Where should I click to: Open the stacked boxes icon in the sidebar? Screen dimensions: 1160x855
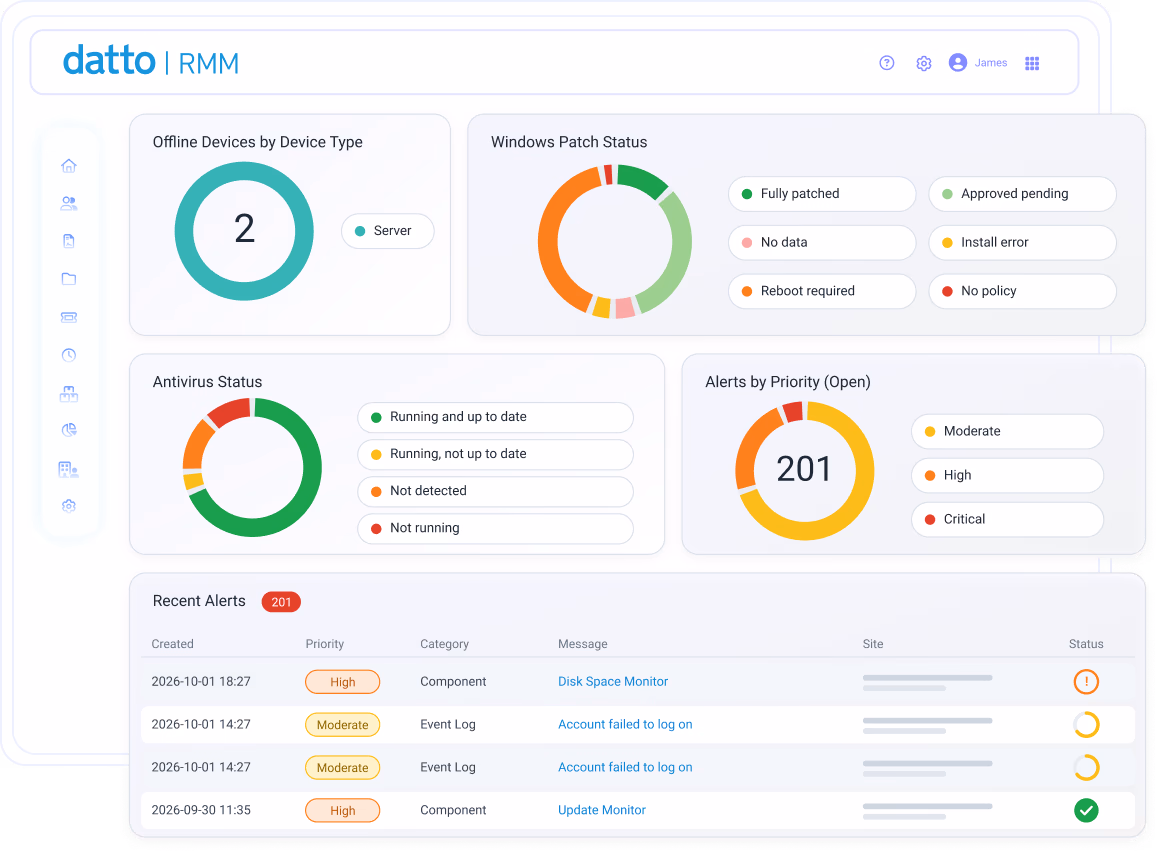pos(69,393)
